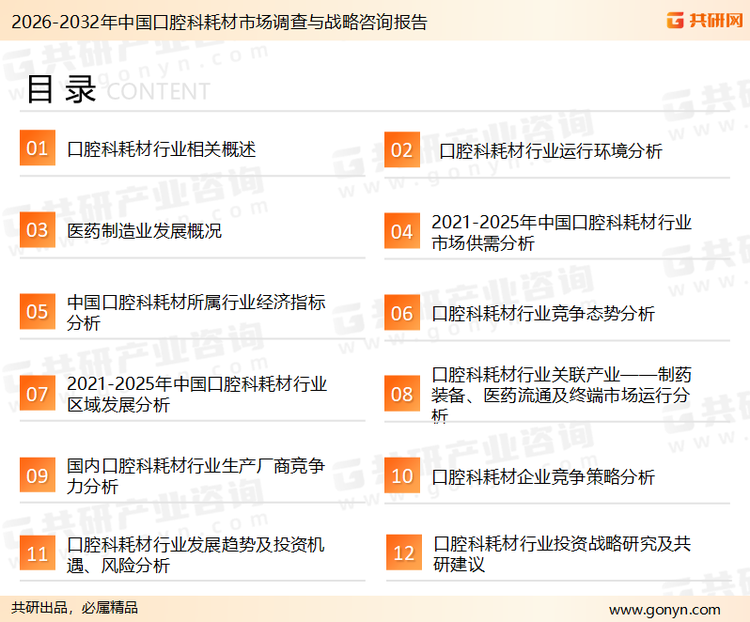Click the orange 07 chapter badge
This screenshot has height=622, width=750.
(x=37, y=393)
